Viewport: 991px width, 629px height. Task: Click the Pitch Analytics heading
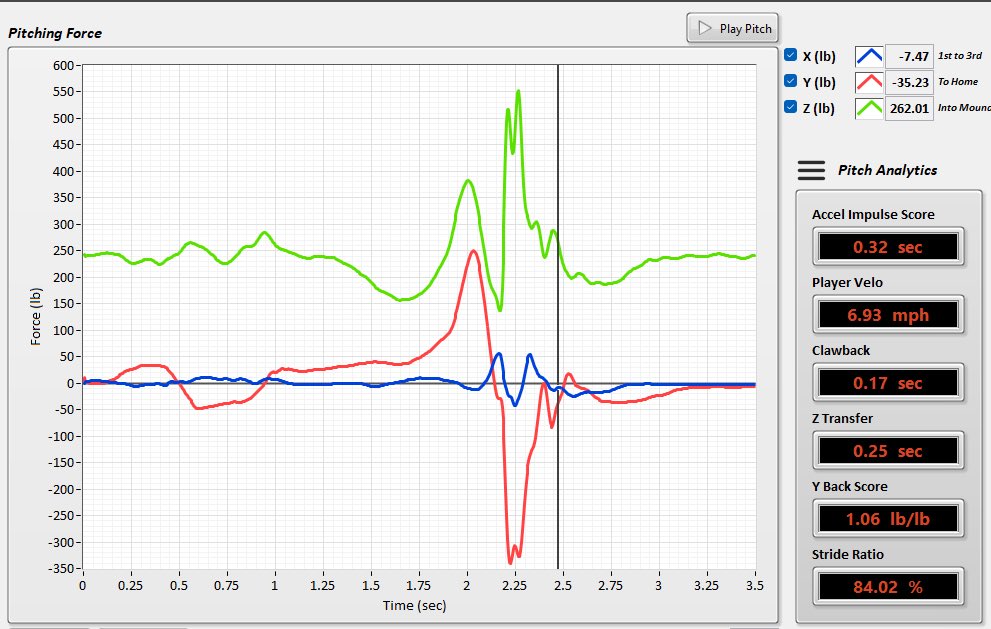click(887, 170)
